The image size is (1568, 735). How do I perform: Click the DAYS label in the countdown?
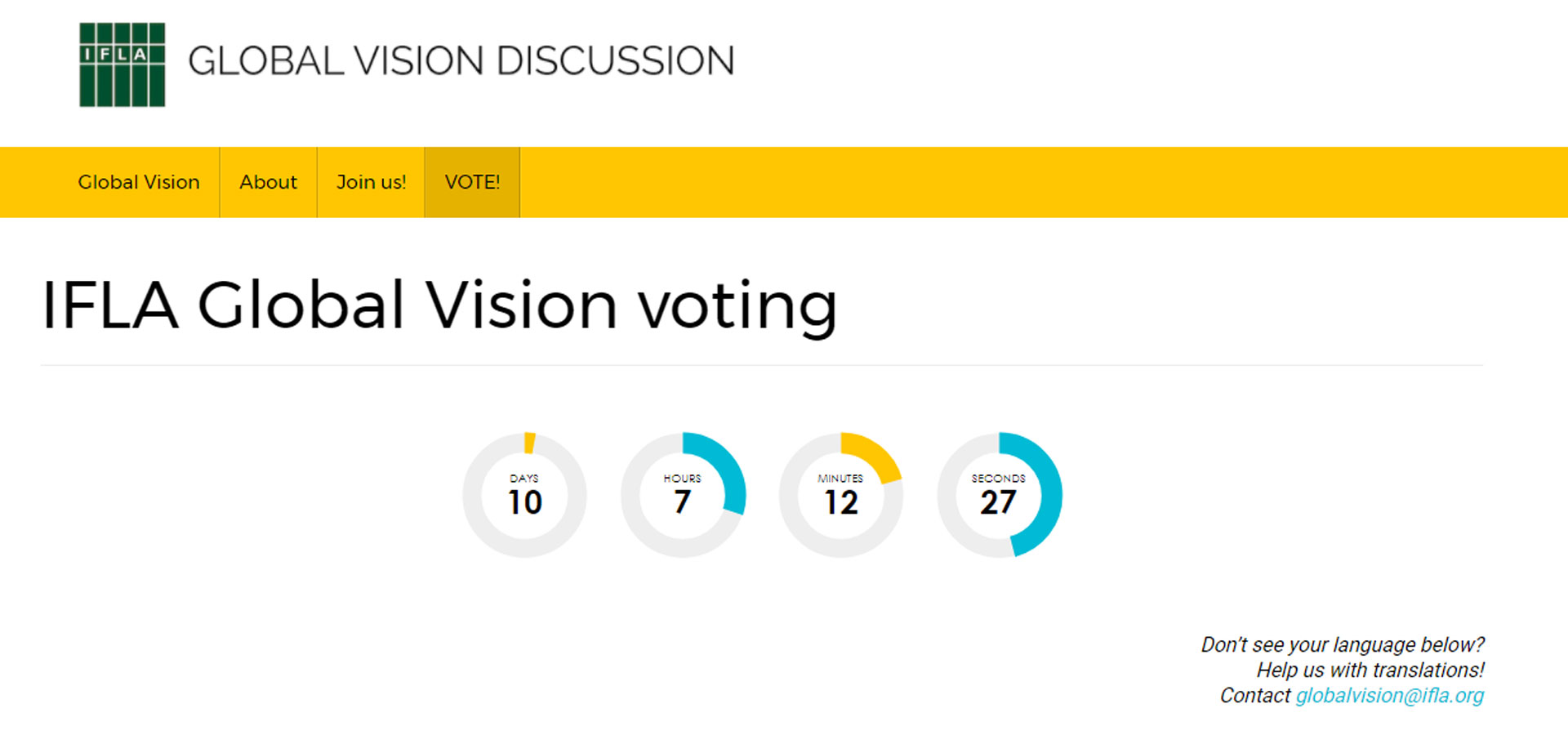524,479
